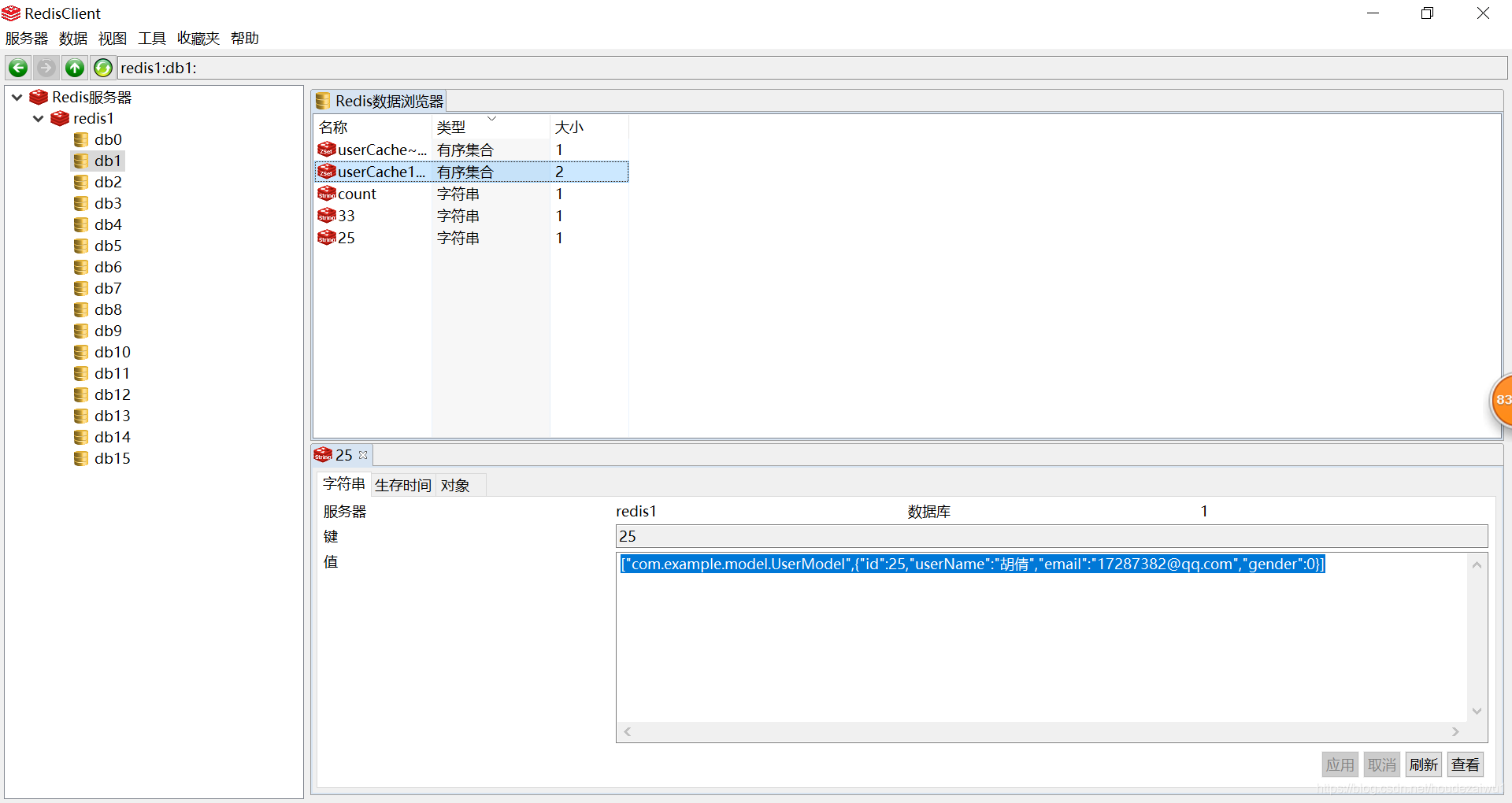Switch to the 对象 tab
Viewport: 1512px width, 803px height.
(x=455, y=485)
